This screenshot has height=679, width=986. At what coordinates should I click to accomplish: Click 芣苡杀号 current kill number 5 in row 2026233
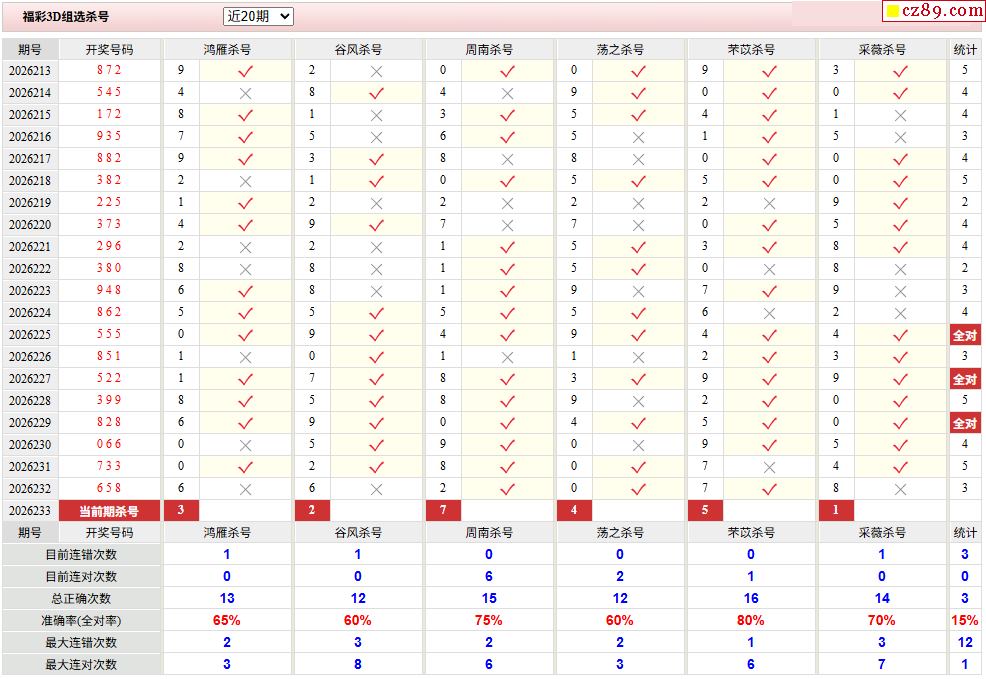click(705, 511)
